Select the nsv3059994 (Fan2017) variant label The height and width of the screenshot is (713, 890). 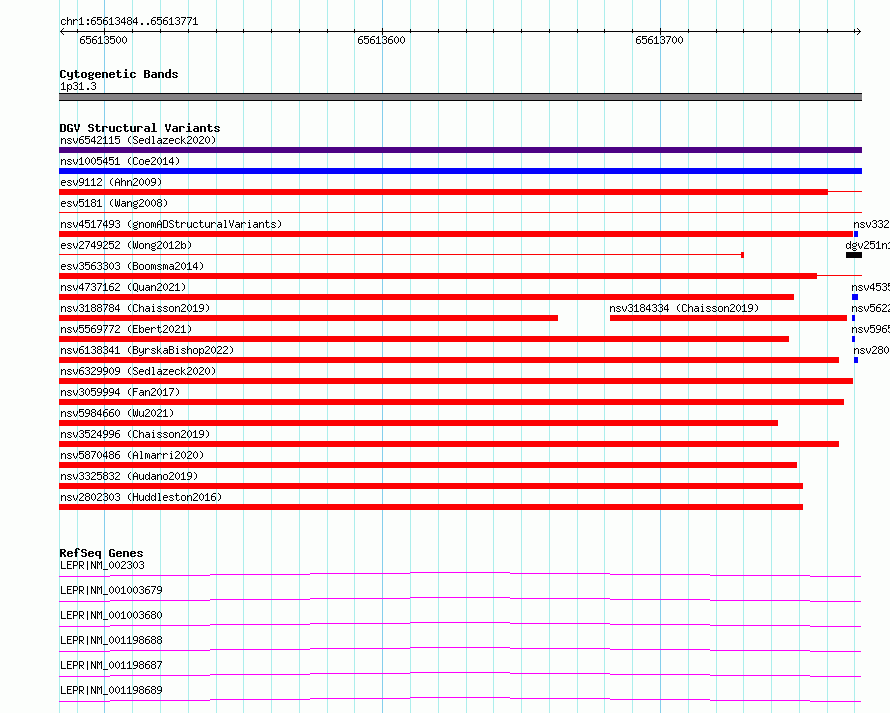120,392
